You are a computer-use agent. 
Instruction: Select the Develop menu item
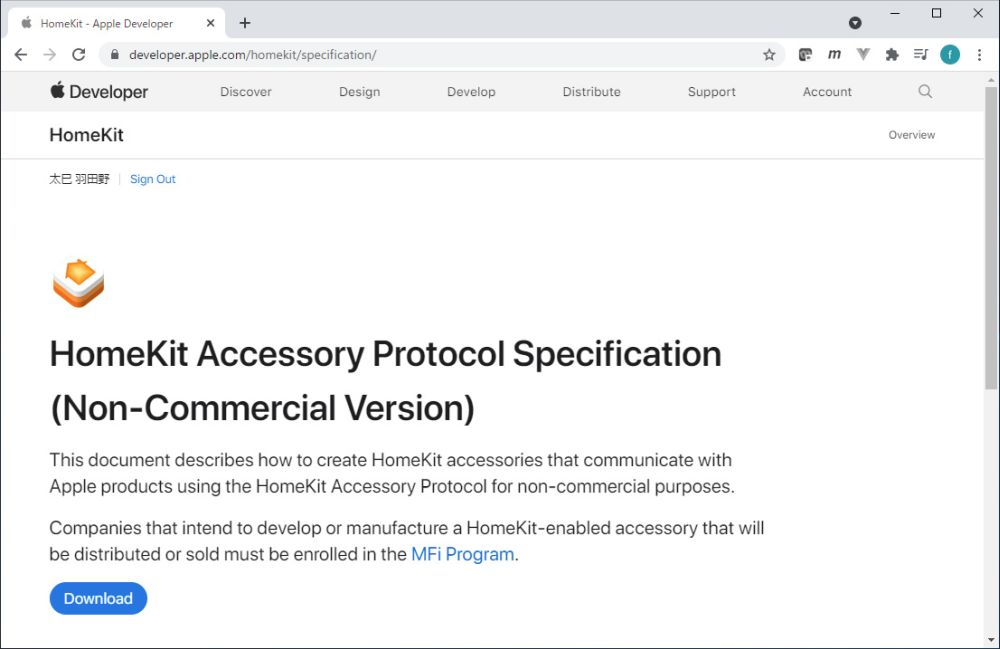471,91
